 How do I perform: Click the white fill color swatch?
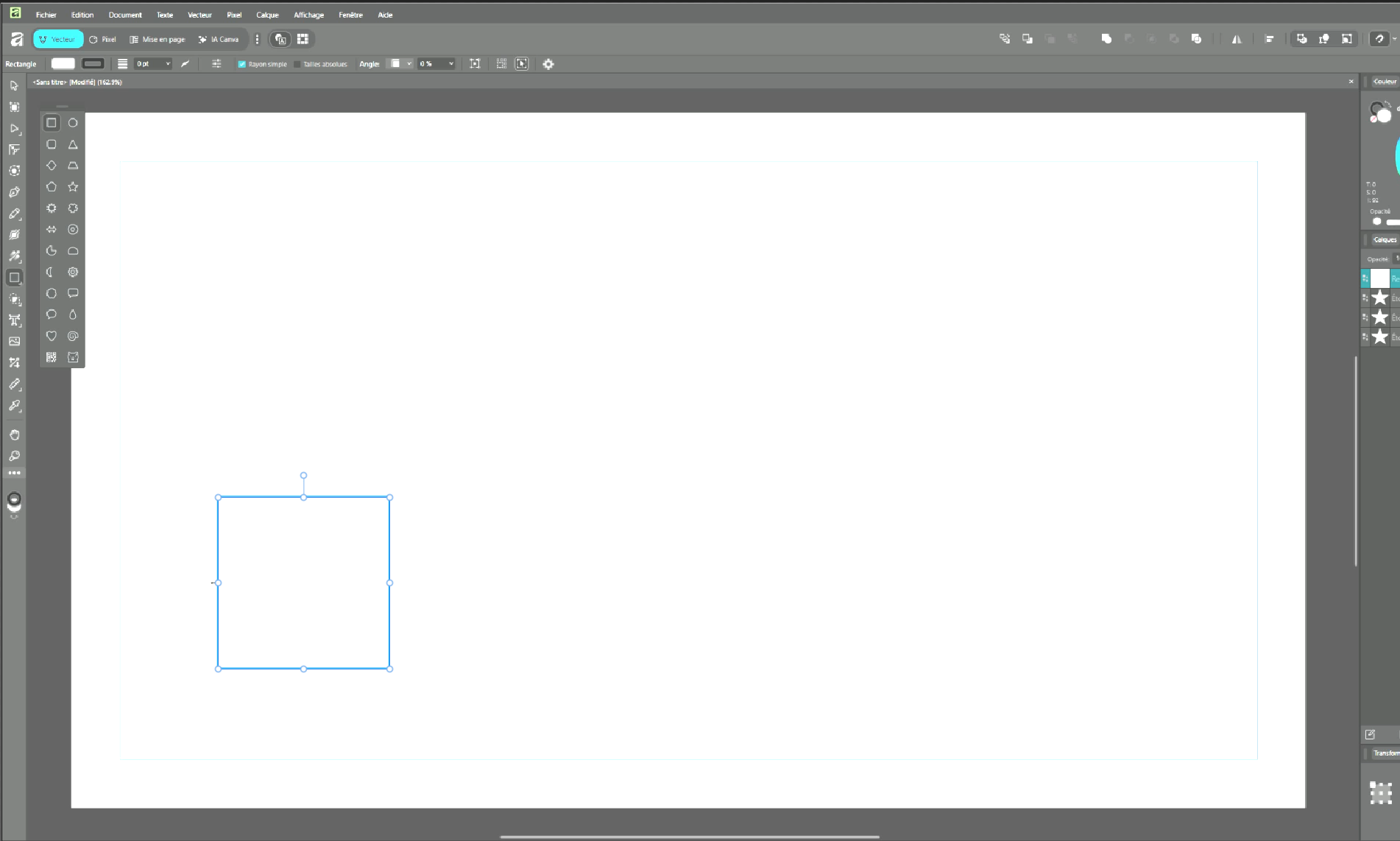pos(63,64)
